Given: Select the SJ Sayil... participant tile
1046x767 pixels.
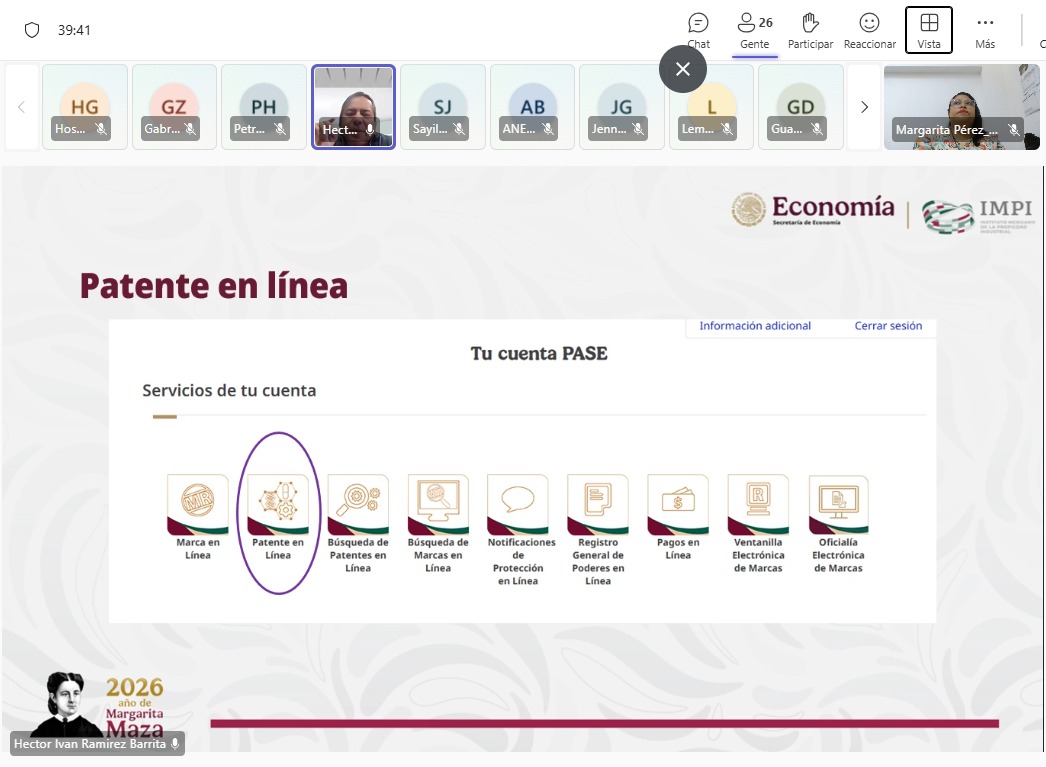Looking at the screenshot, I should pos(443,107).
